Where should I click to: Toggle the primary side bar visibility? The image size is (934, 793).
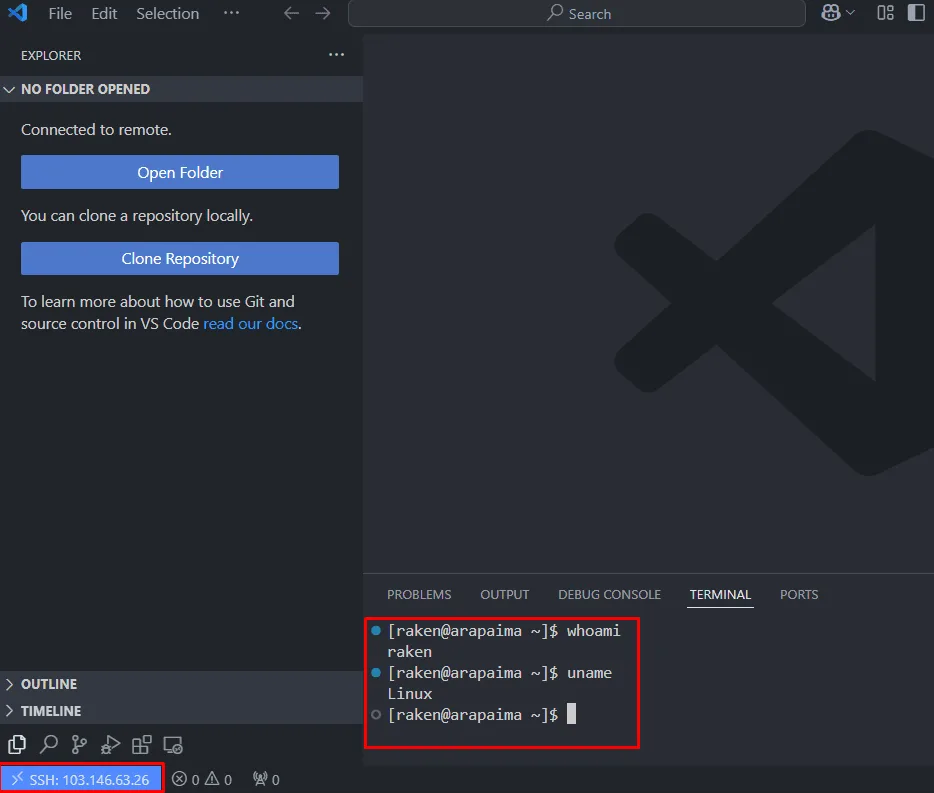(916, 13)
